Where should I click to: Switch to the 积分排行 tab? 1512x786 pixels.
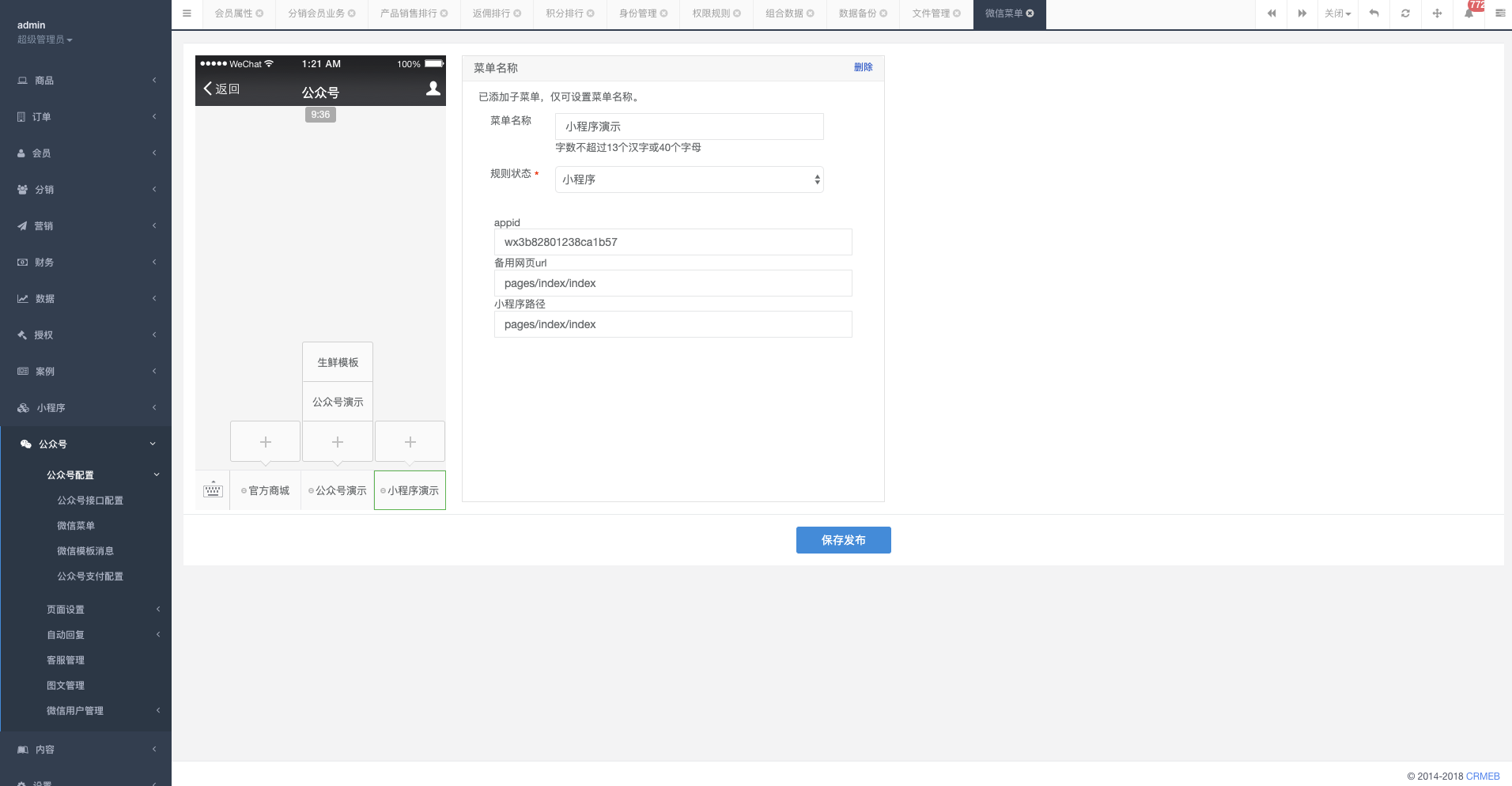coord(563,13)
